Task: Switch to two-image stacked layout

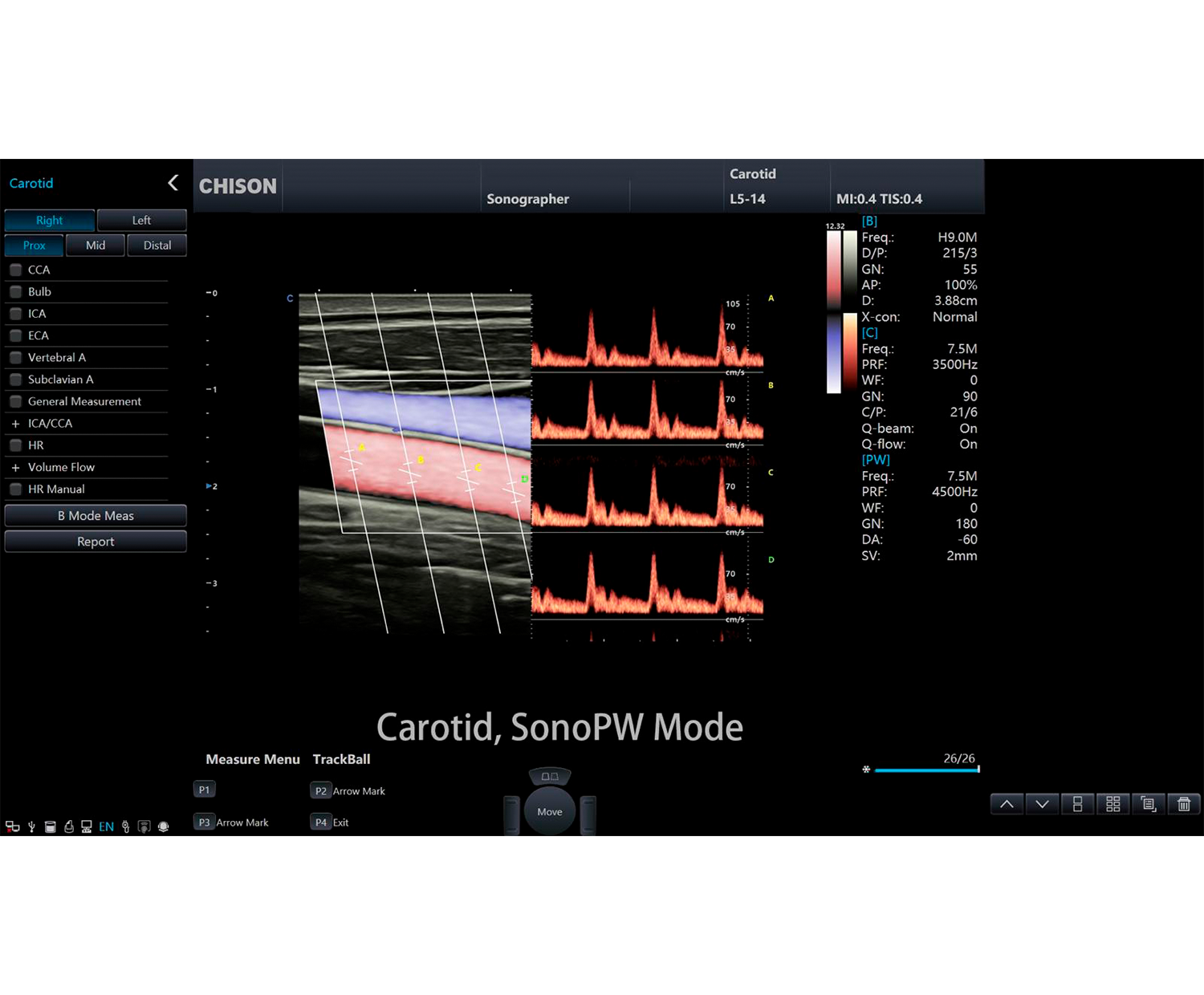Action: 1078,804
